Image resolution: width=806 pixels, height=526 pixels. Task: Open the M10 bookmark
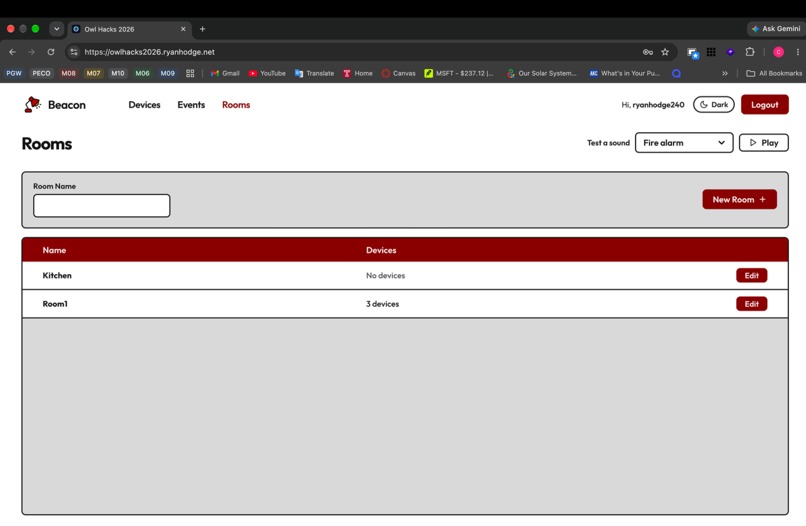click(x=118, y=74)
